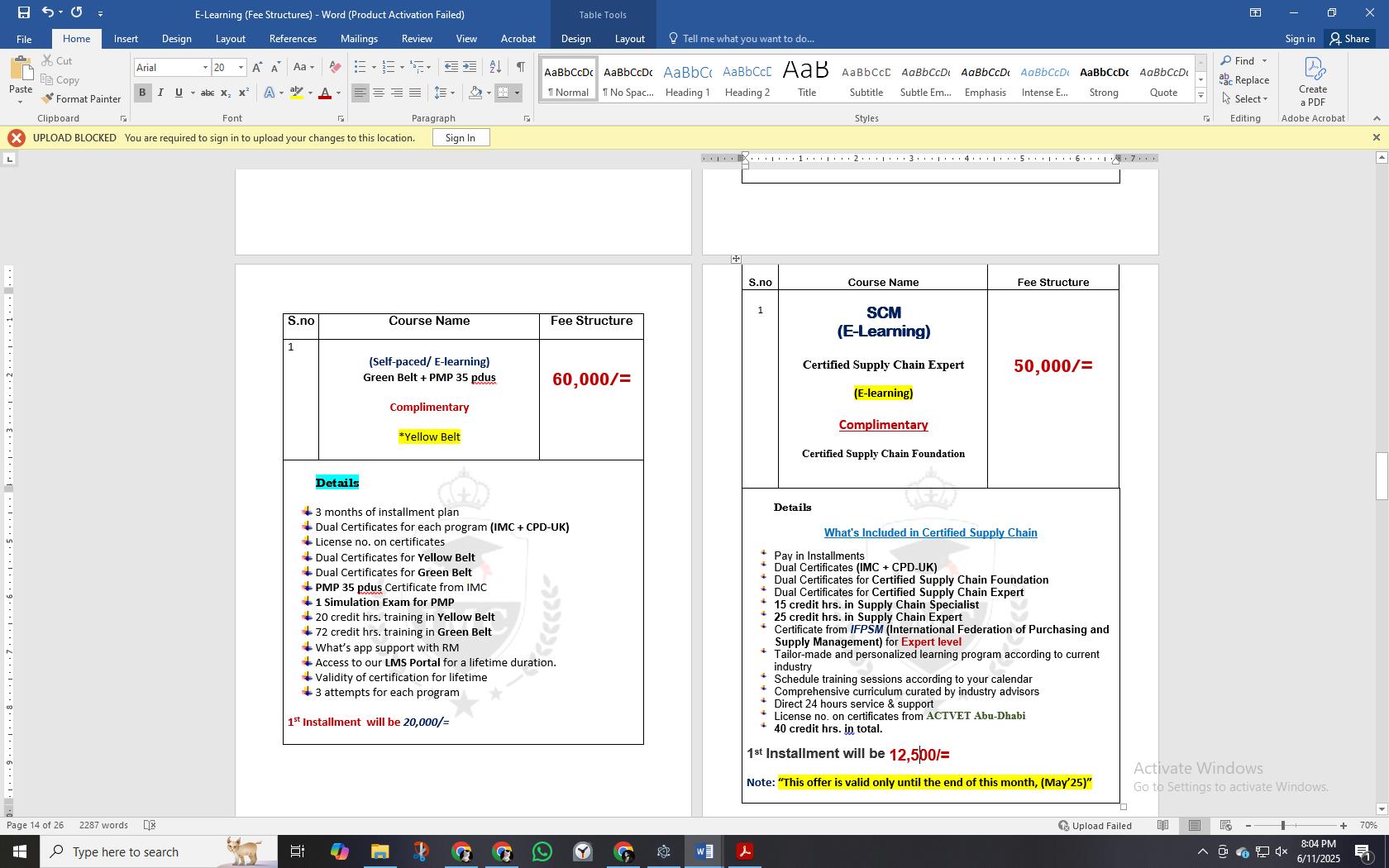This screenshot has width=1389, height=868.
Task: Increase font size with Grow Font
Action: (257, 67)
